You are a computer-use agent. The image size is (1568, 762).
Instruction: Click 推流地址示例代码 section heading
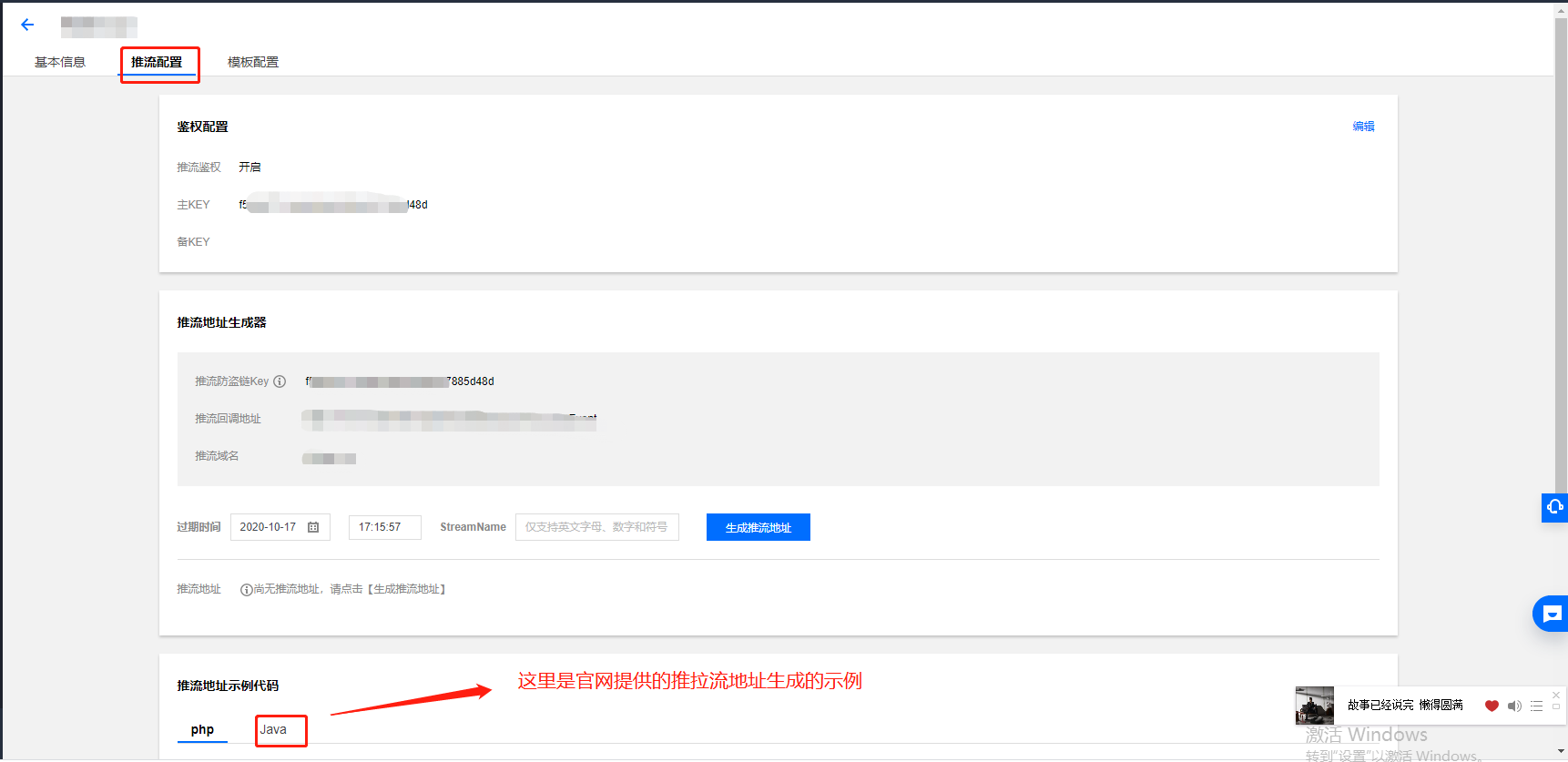(228, 686)
